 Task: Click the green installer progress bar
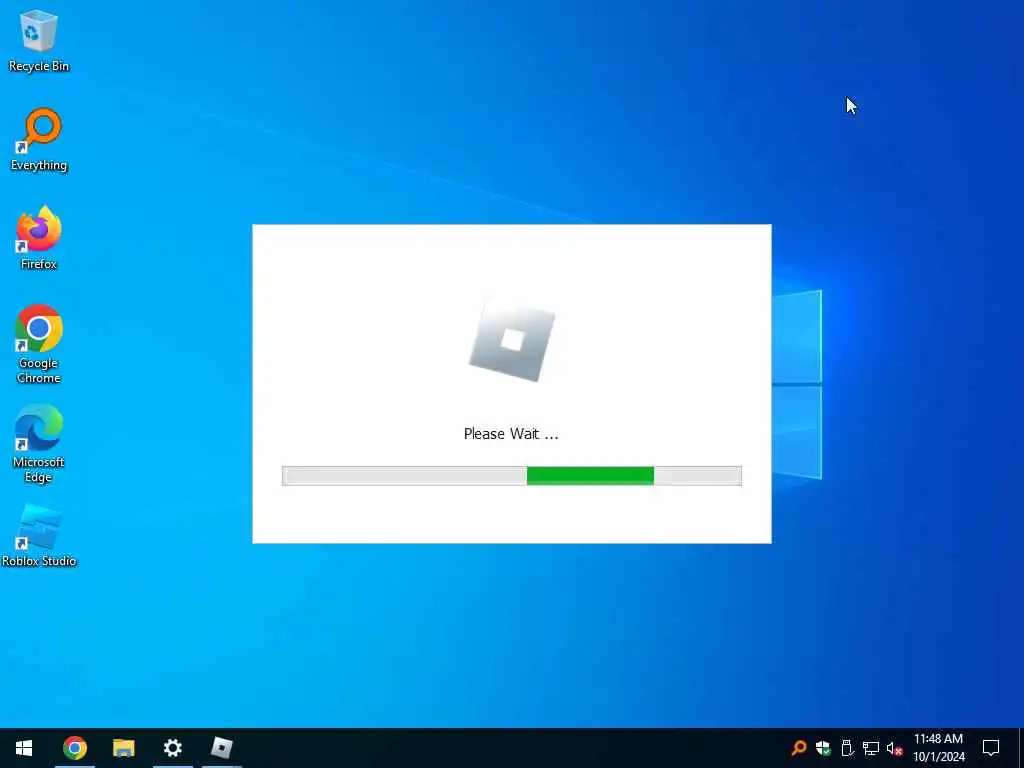point(511,476)
